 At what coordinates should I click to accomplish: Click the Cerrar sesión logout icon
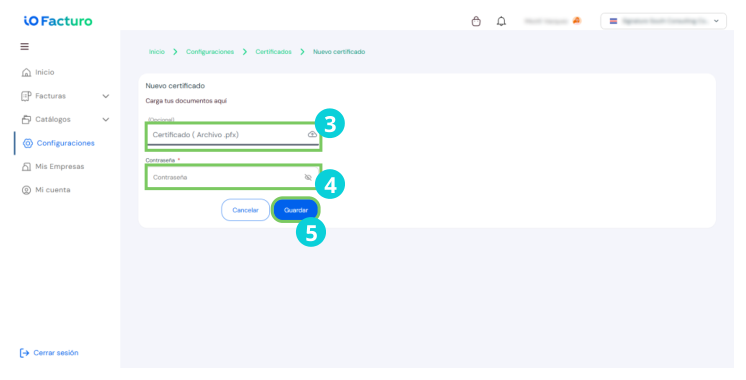click(24, 353)
